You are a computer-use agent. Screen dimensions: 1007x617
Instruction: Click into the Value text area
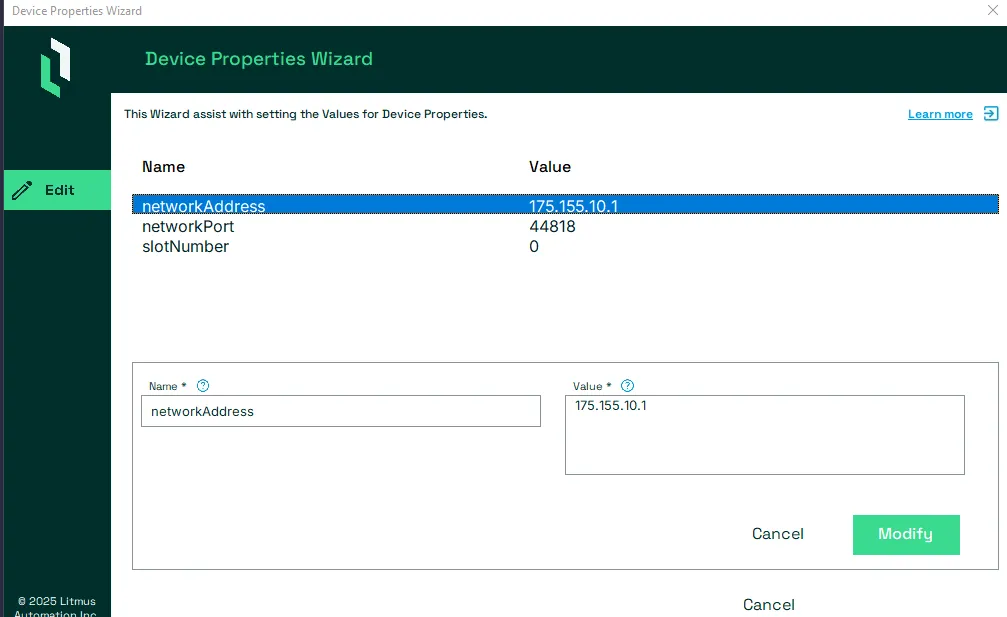click(765, 435)
